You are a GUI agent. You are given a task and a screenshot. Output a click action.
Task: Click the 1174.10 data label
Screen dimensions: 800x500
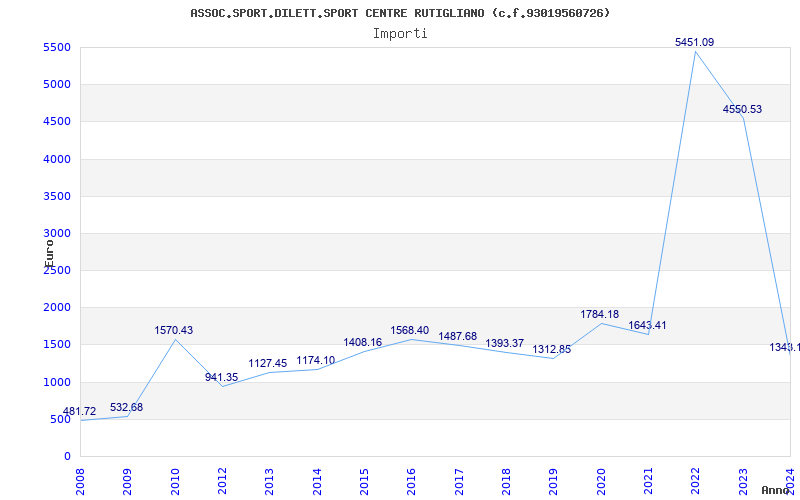coord(316,360)
